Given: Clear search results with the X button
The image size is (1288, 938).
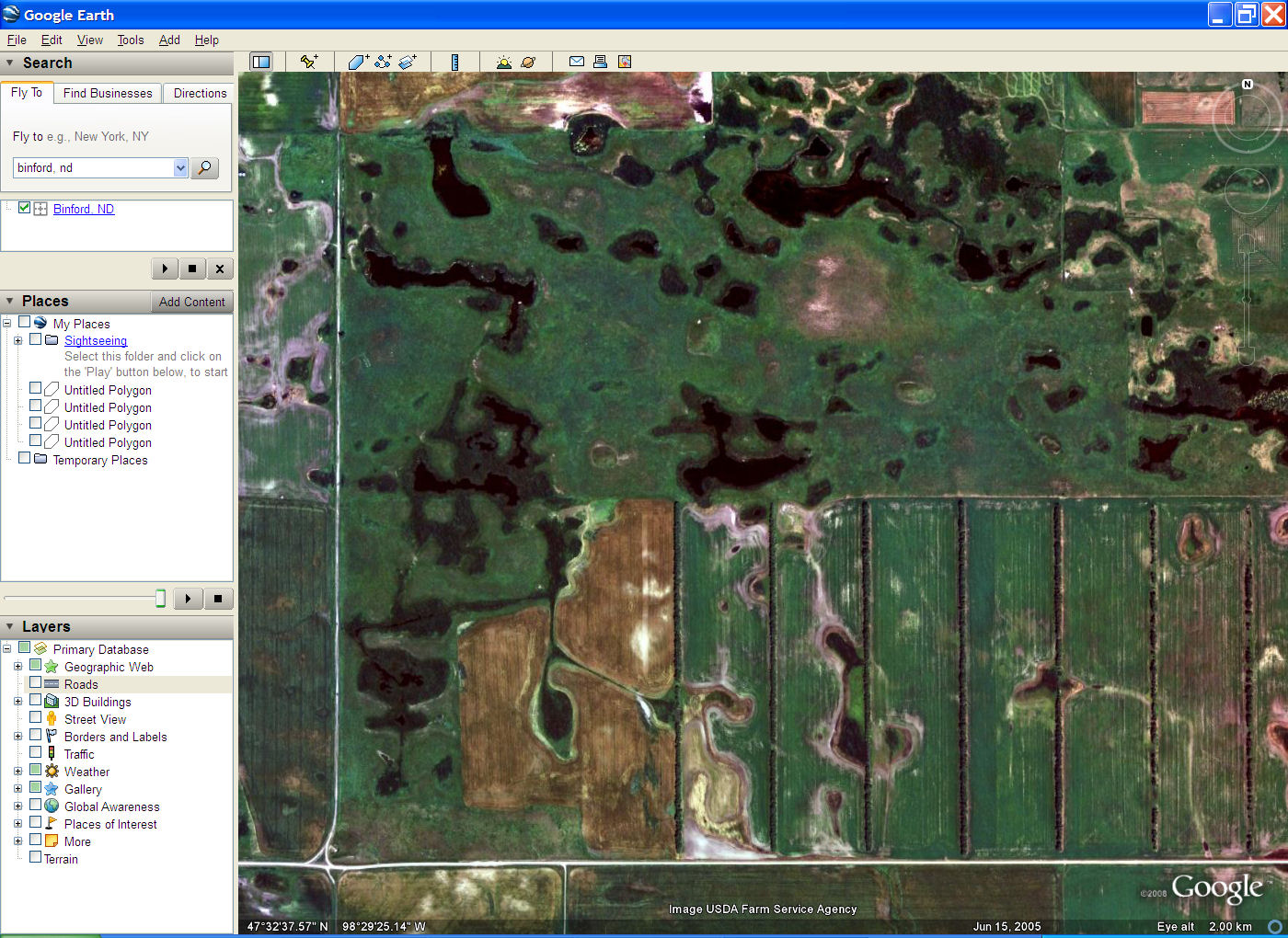Looking at the screenshot, I should (x=219, y=269).
